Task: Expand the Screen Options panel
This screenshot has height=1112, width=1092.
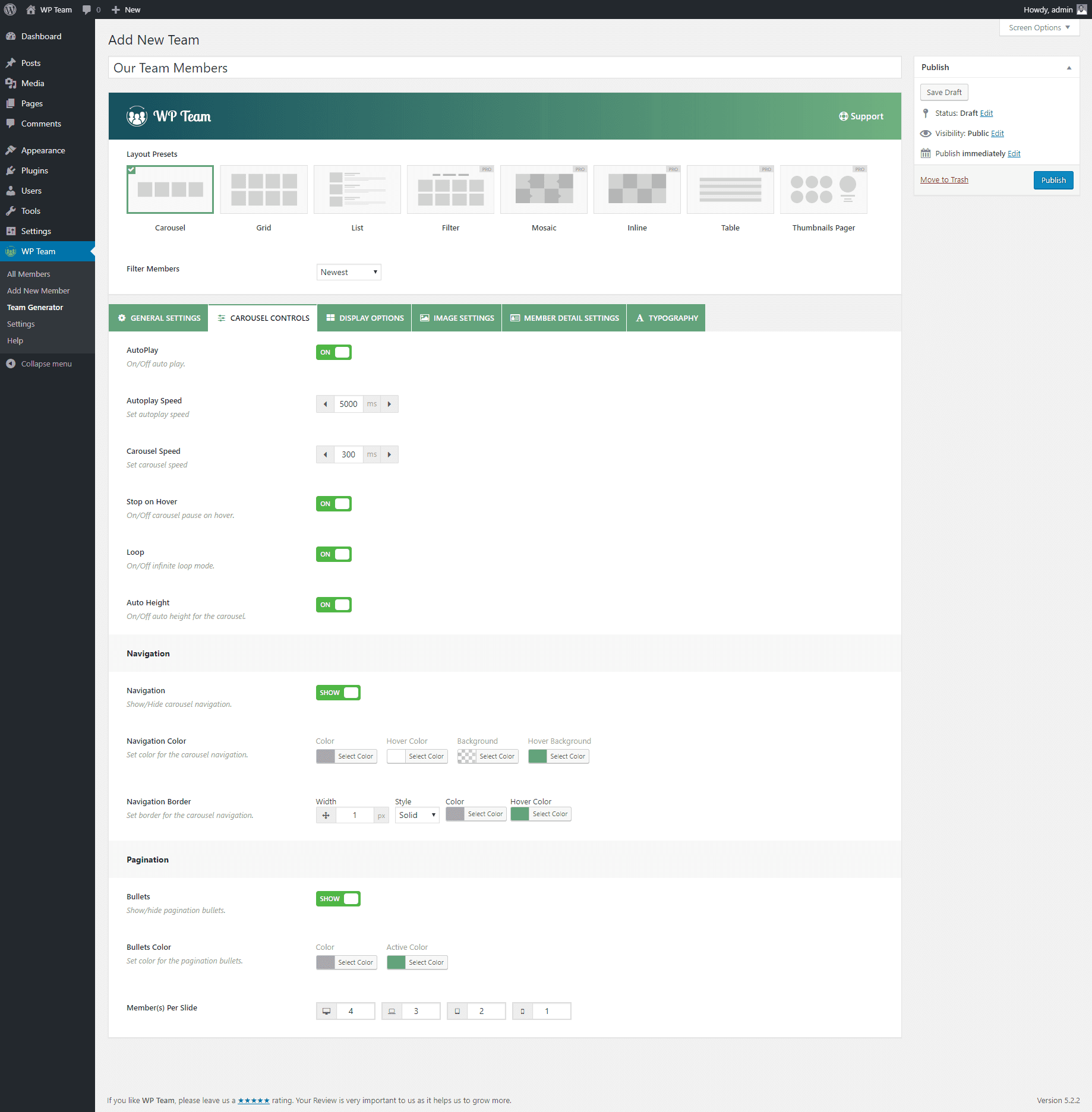Action: tap(1039, 27)
